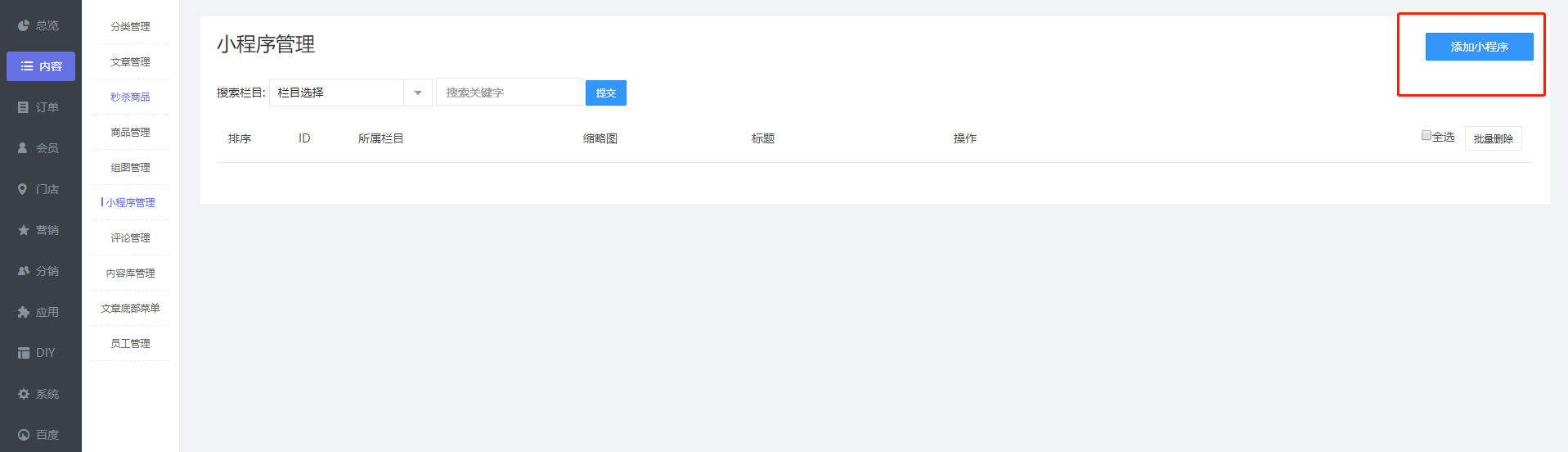Screen dimensions: 1568x452
Task: Click the 门店 location pin icon
Action: [x=23, y=189]
